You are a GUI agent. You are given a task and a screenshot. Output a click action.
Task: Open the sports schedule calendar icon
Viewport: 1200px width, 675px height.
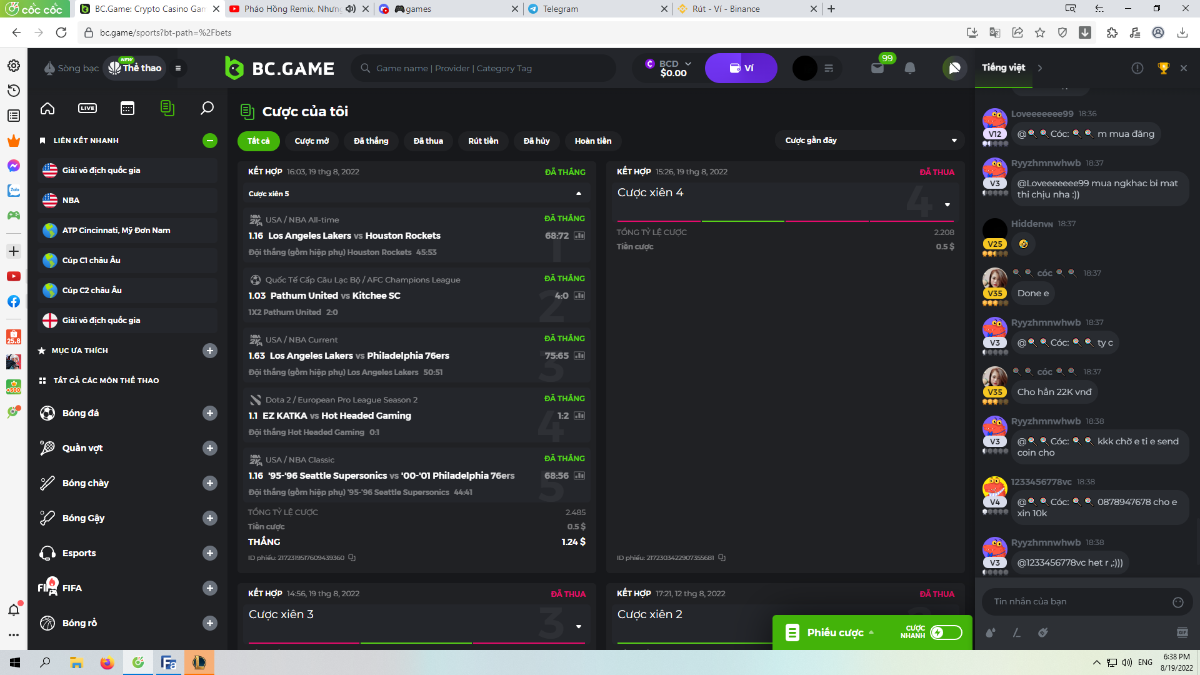(127, 108)
